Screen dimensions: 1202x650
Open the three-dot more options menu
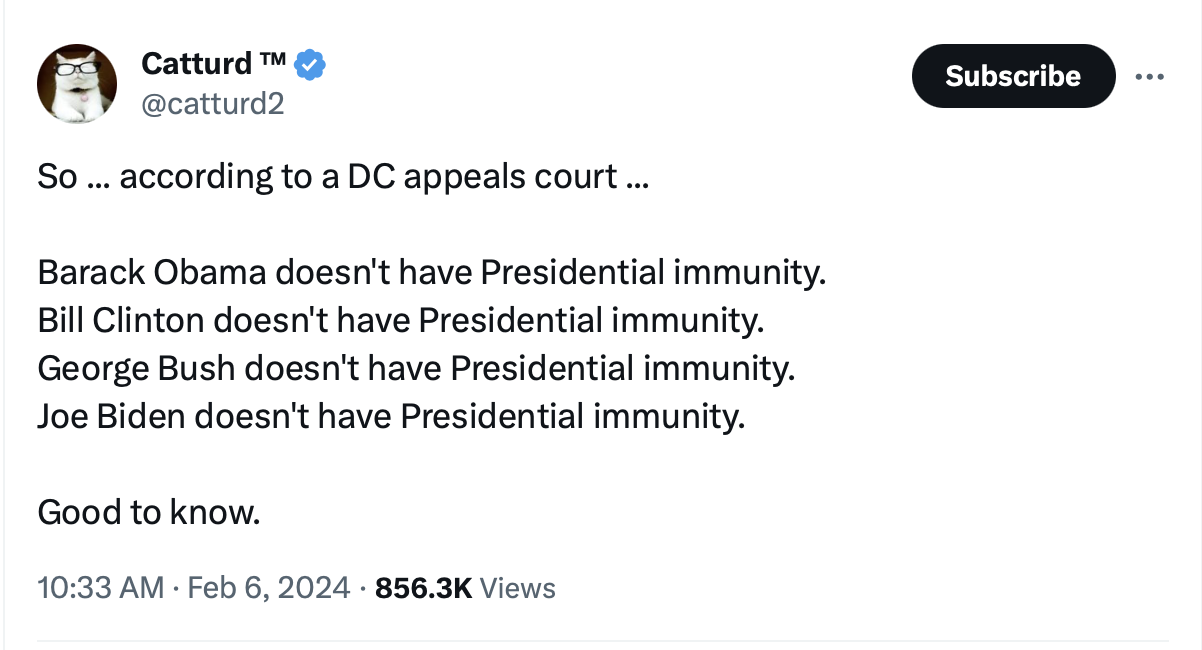[1149, 77]
